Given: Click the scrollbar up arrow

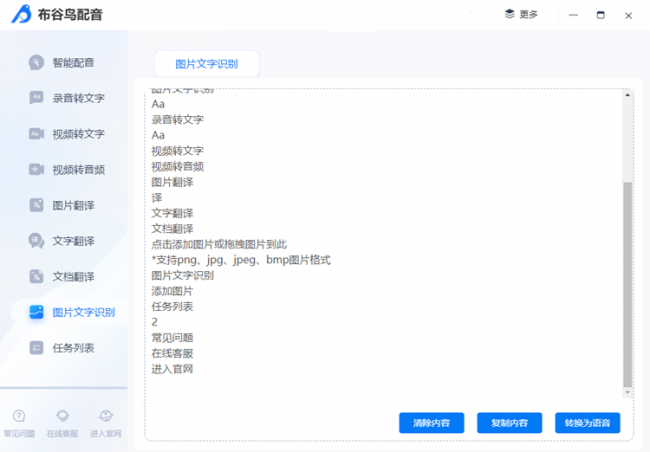Looking at the screenshot, I should pos(628,95).
